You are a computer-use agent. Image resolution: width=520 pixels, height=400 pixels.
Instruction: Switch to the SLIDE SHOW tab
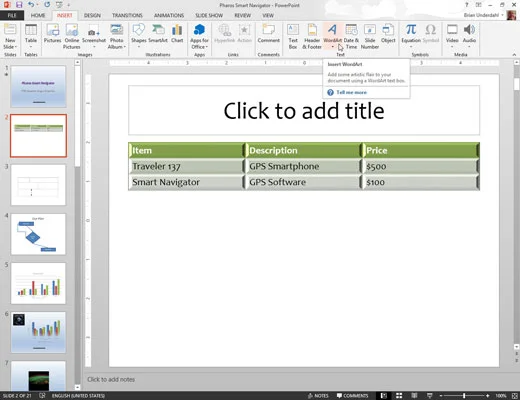pos(209,15)
